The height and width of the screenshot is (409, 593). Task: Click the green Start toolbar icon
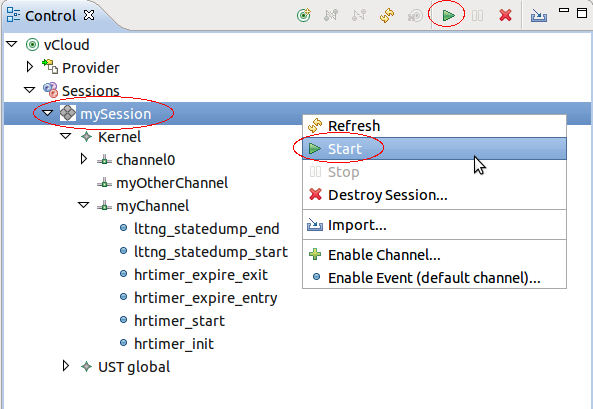click(449, 16)
